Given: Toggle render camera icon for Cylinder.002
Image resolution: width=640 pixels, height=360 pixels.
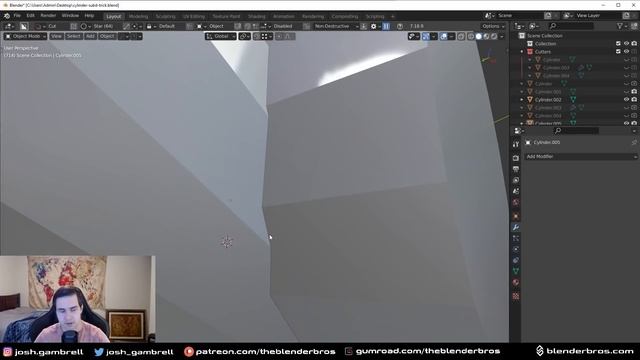Looking at the screenshot, I should [634, 99].
